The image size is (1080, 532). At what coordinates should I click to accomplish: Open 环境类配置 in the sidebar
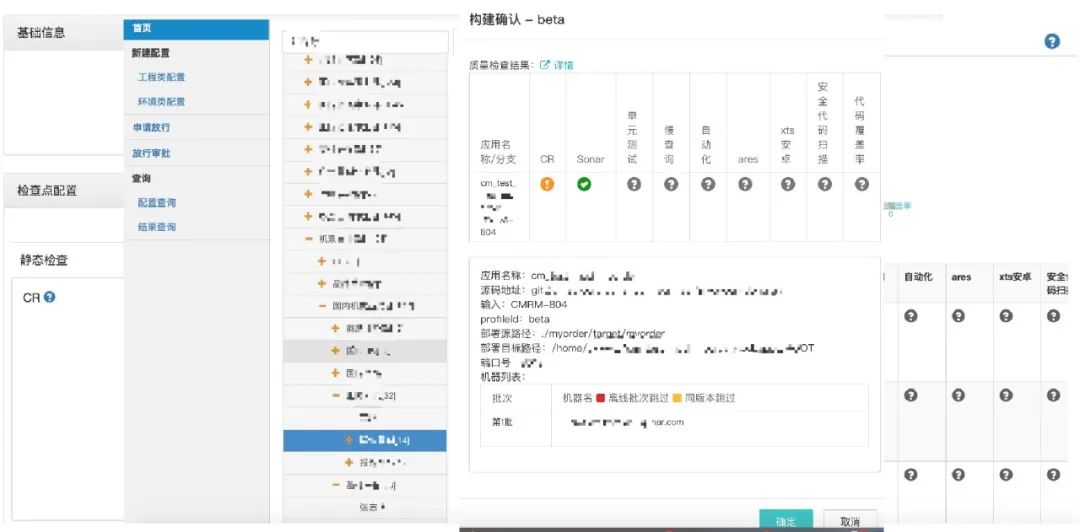(x=161, y=101)
